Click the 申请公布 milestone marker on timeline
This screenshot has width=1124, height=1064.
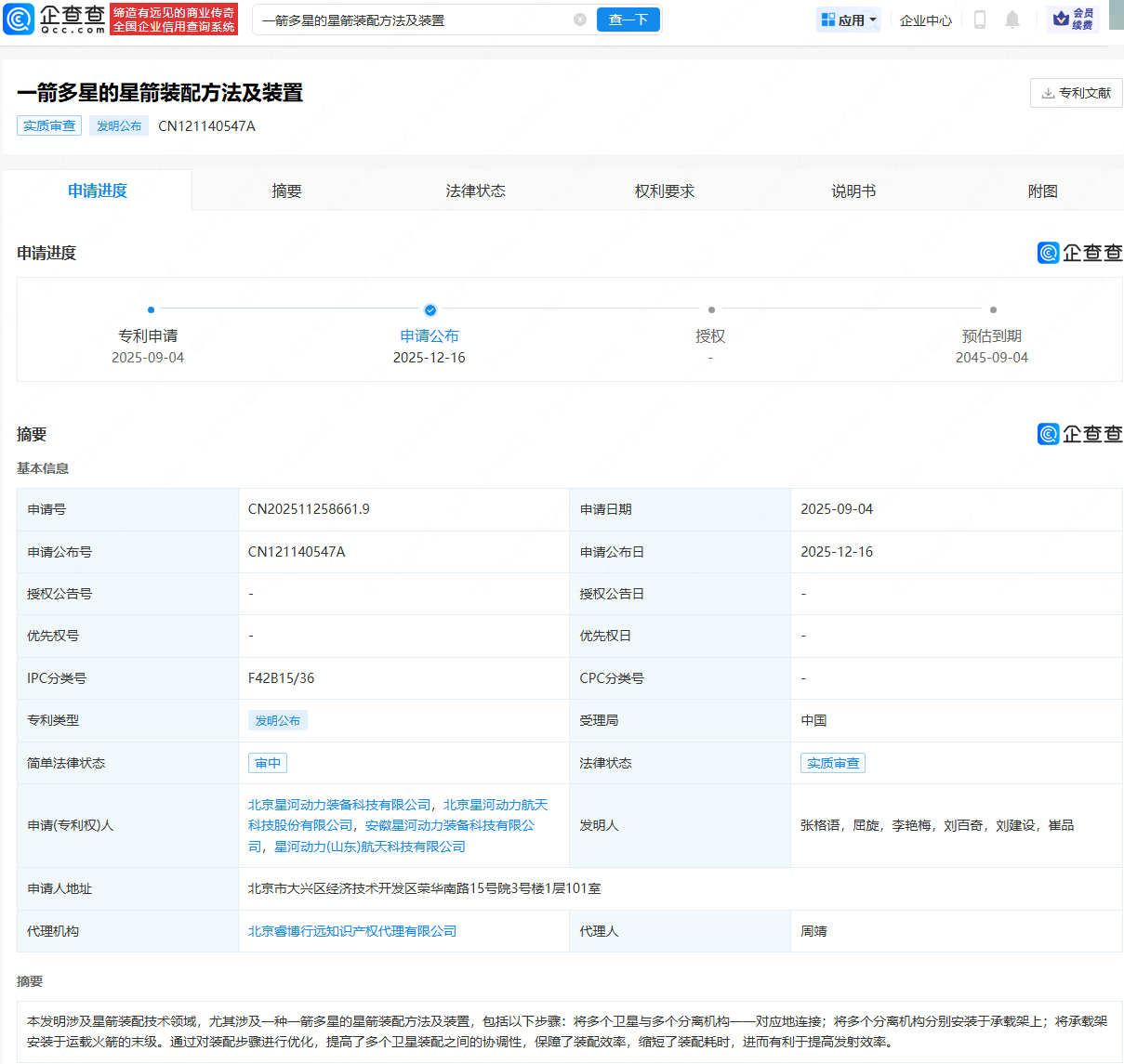pyautogui.click(x=430, y=310)
